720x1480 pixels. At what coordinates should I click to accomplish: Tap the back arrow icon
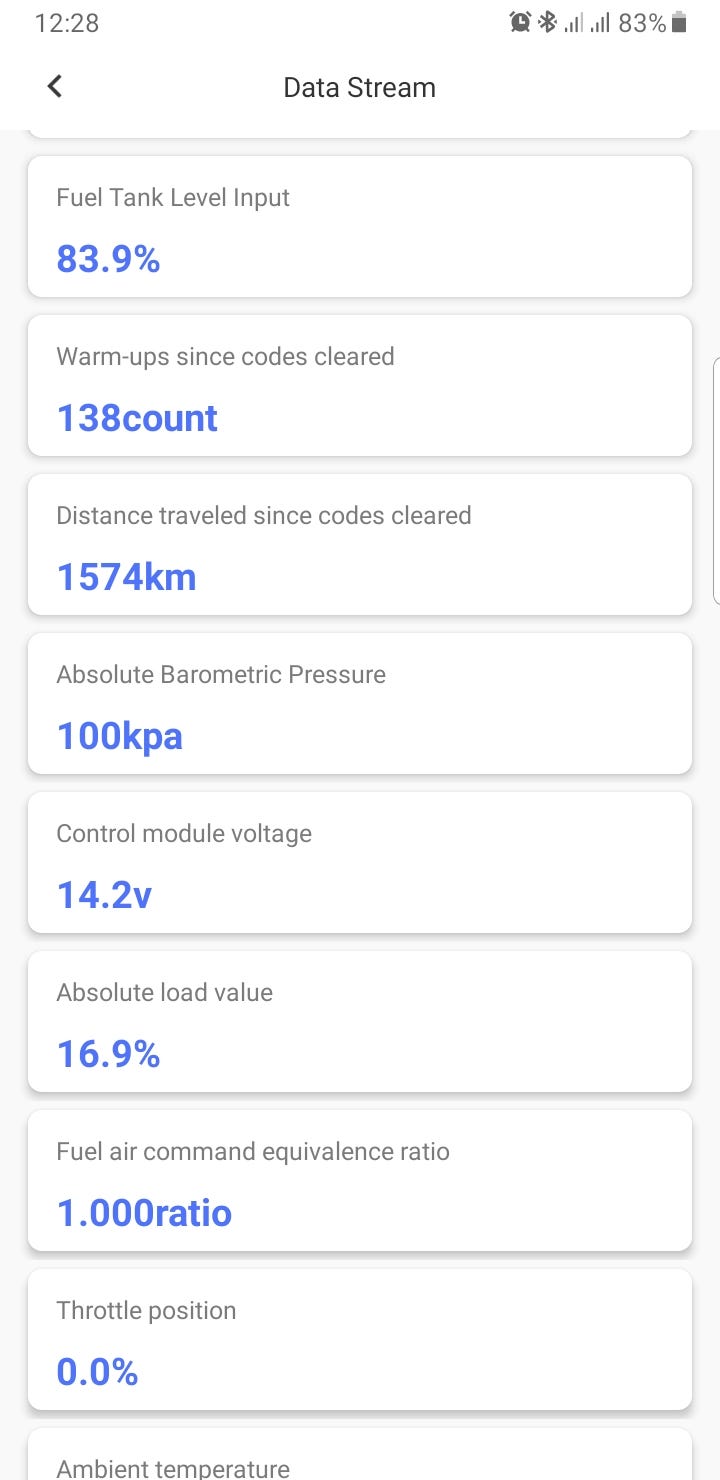(55, 87)
